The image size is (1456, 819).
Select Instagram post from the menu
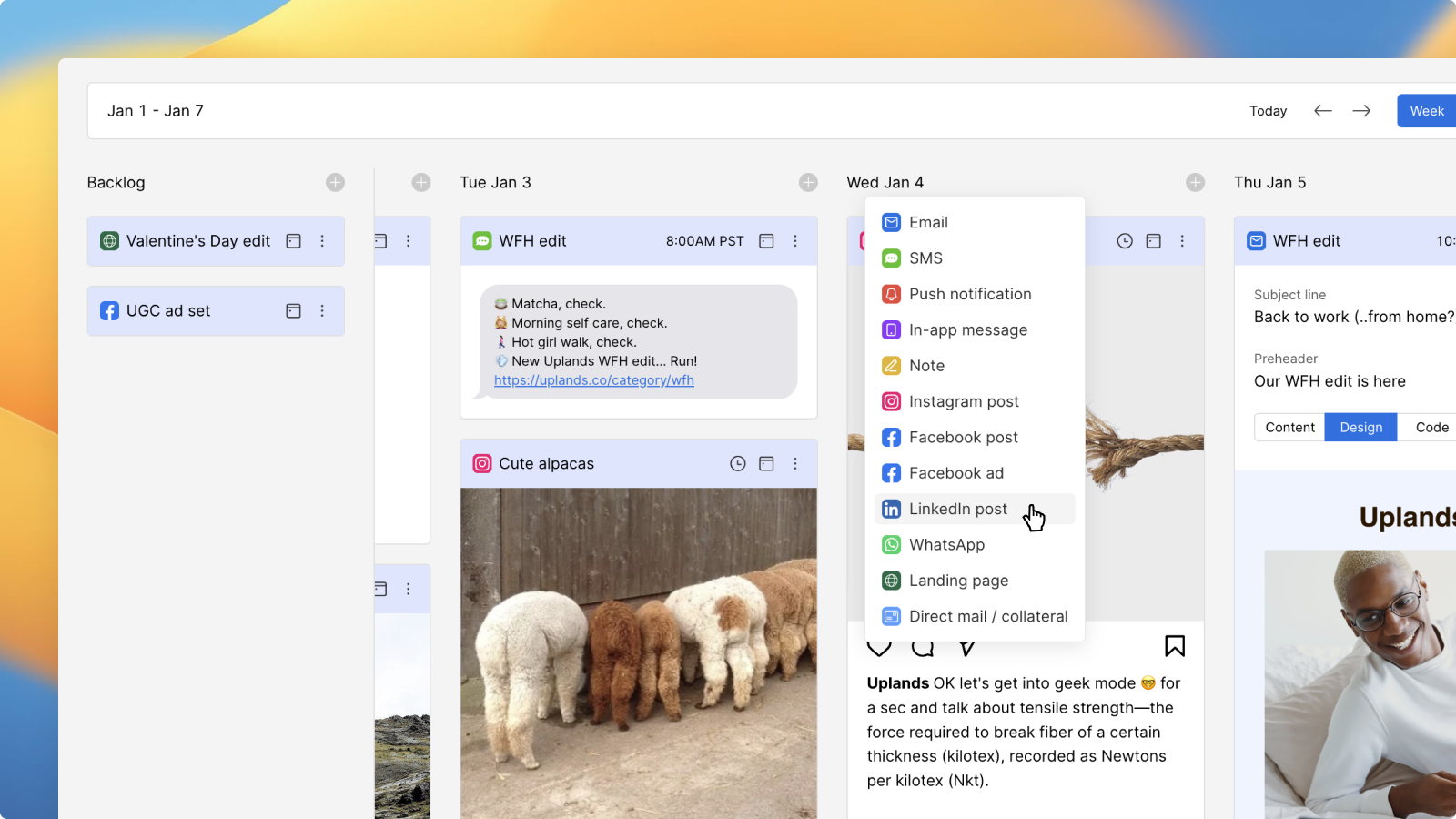click(x=975, y=401)
